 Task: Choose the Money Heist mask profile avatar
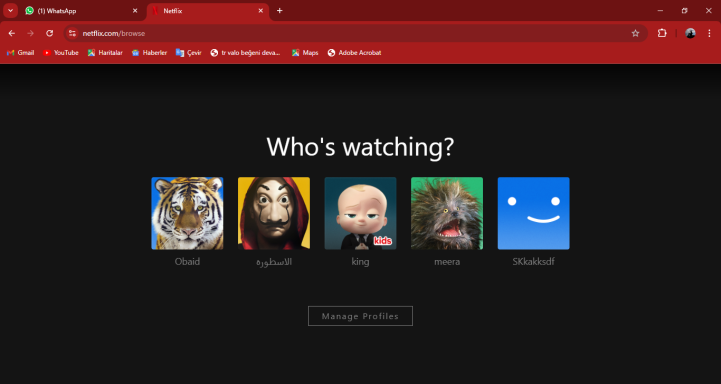[x=274, y=213]
